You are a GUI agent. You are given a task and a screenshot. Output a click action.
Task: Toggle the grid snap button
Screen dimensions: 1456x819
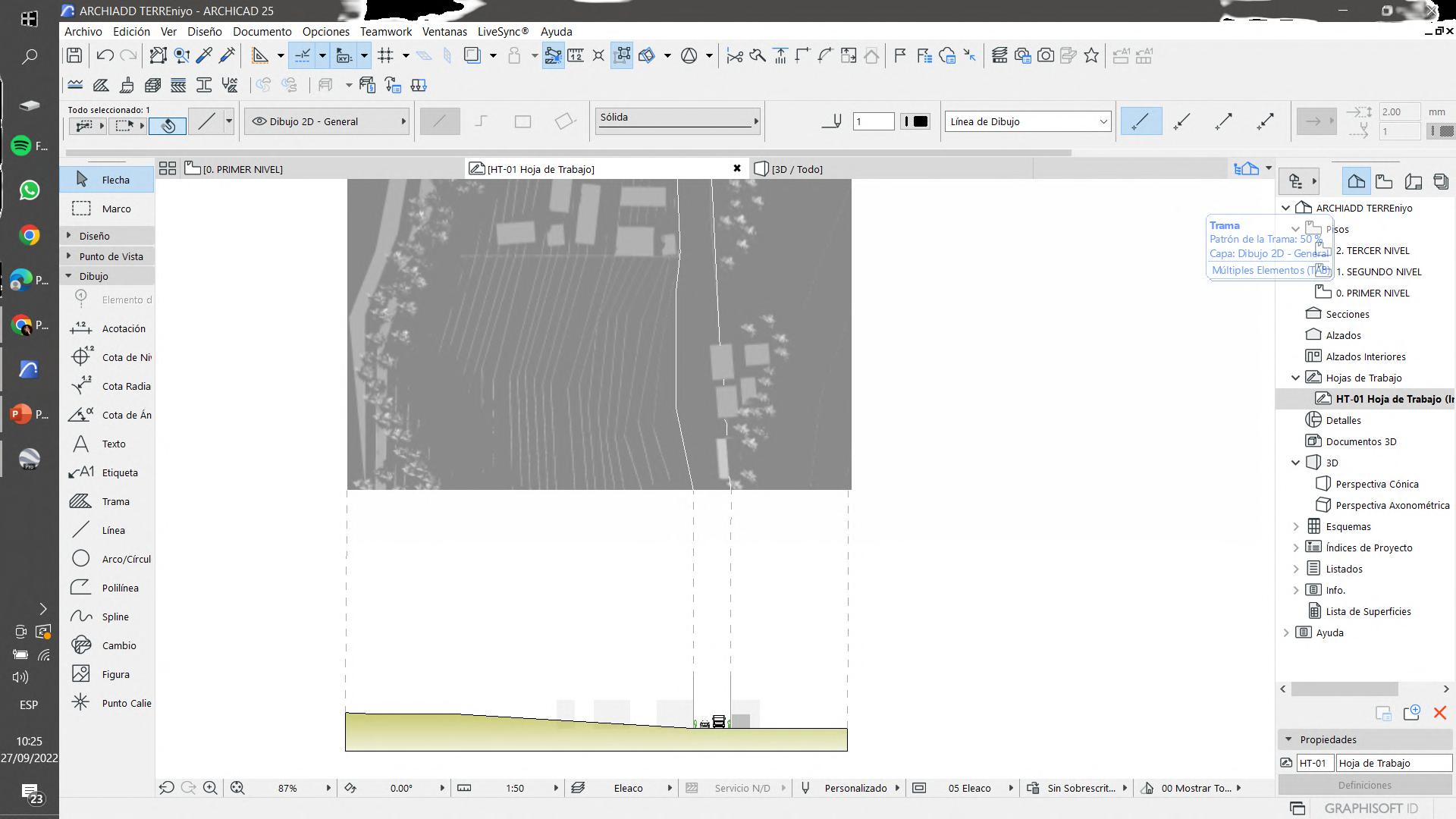click(x=385, y=55)
